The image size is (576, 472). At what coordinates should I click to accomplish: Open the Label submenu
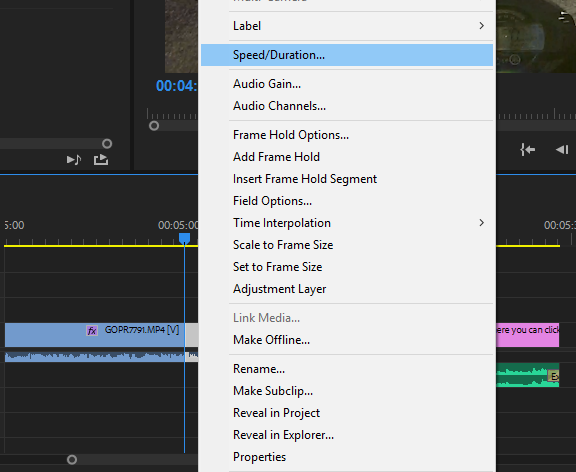(347, 26)
